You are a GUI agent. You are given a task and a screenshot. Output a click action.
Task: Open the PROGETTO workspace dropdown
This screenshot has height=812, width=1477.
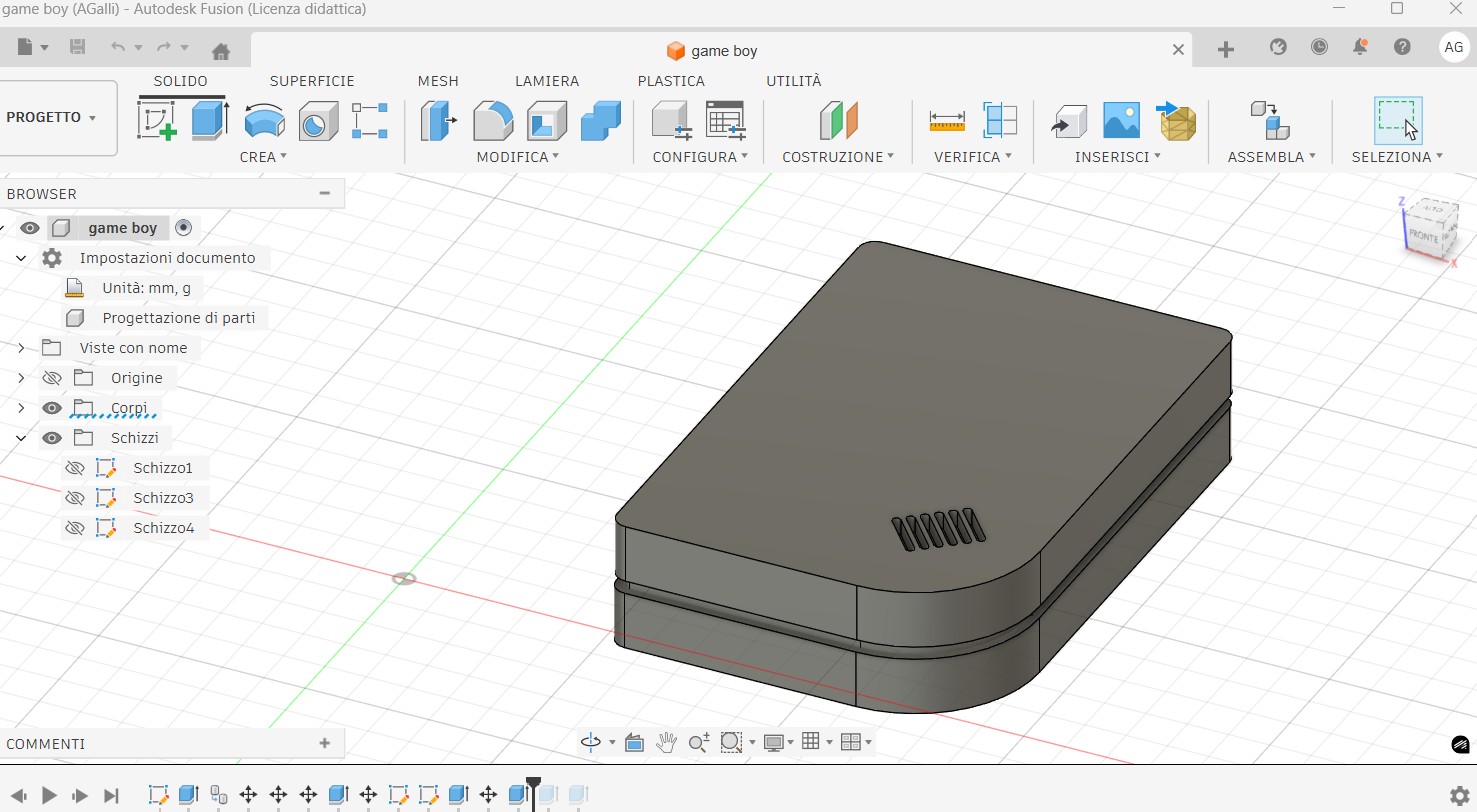coord(52,118)
